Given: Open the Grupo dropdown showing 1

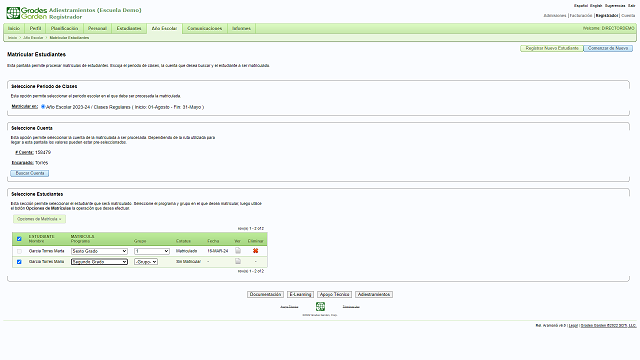Looking at the screenshot, I should coord(152,251).
